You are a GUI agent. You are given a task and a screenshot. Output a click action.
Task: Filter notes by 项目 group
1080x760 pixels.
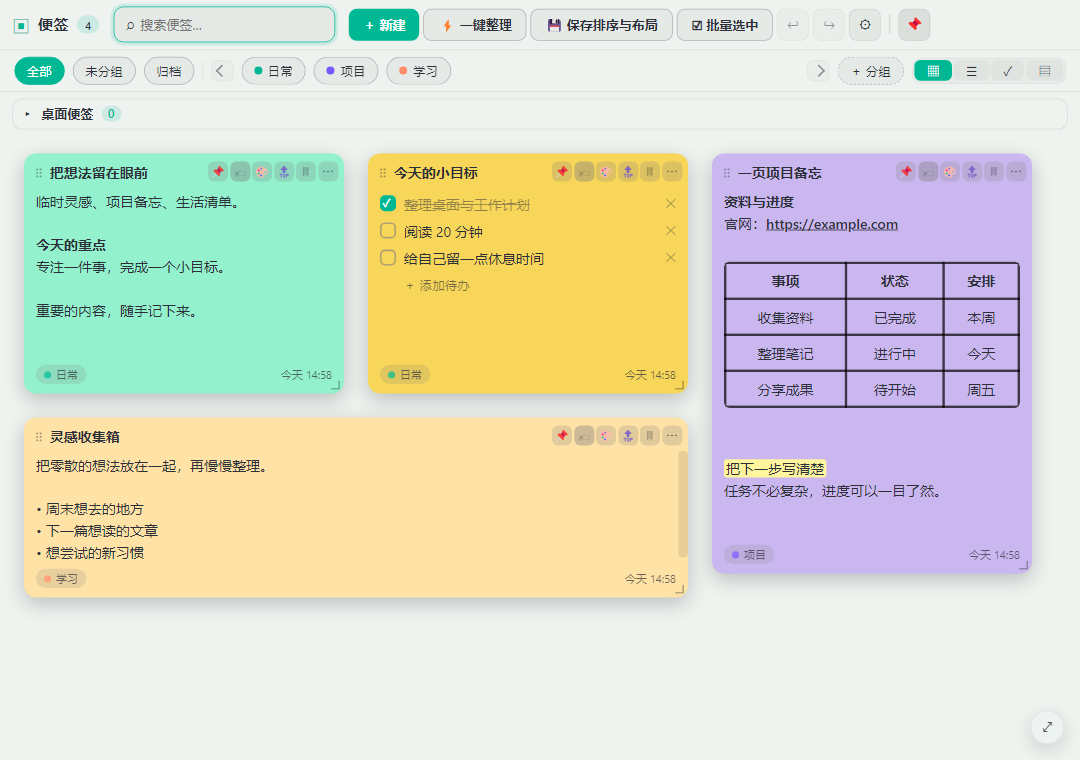click(346, 71)
